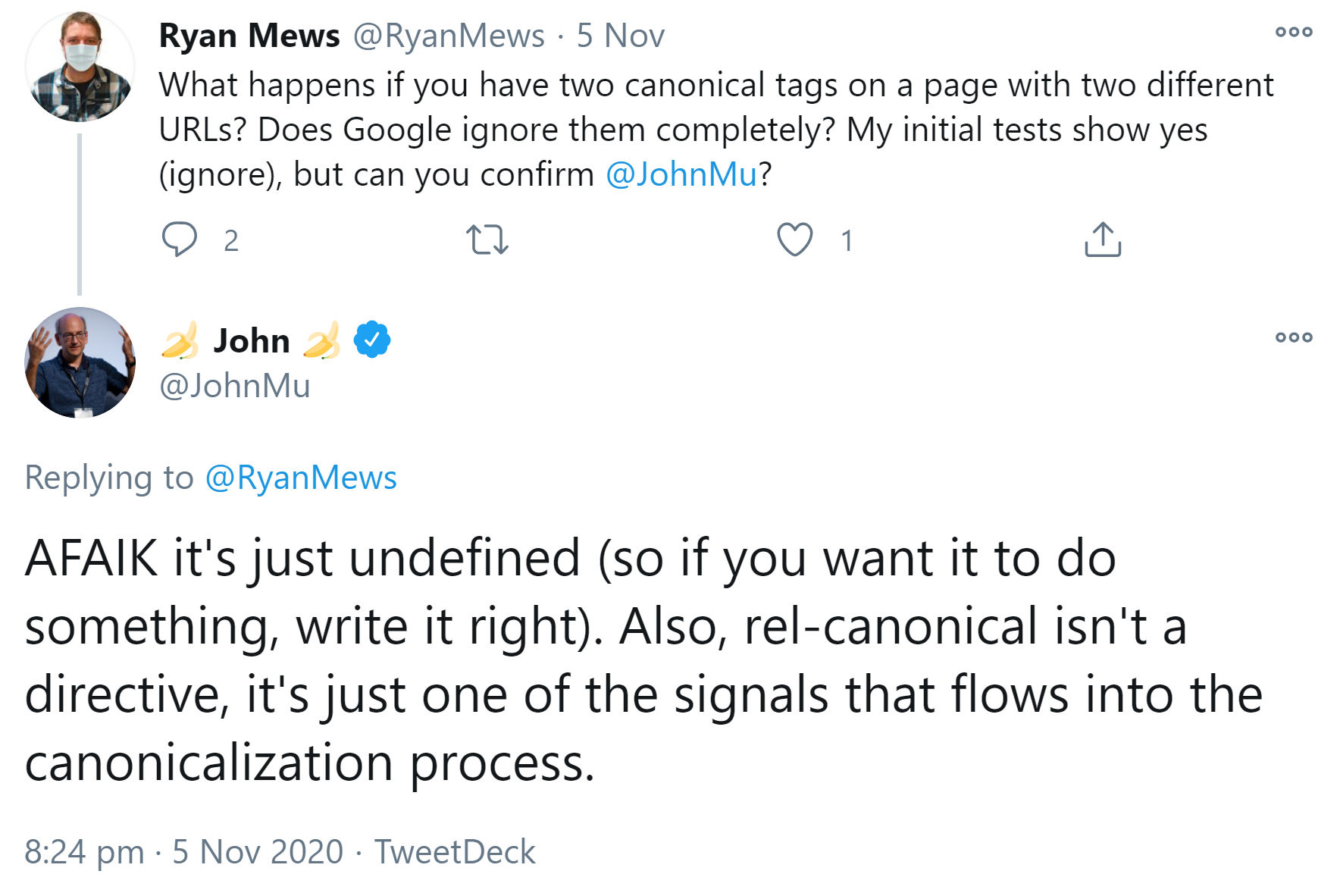Click the reply count 2 on Ryan's tweet
The height and width of the screenshot is (896, 1340).
pos(231,240)
